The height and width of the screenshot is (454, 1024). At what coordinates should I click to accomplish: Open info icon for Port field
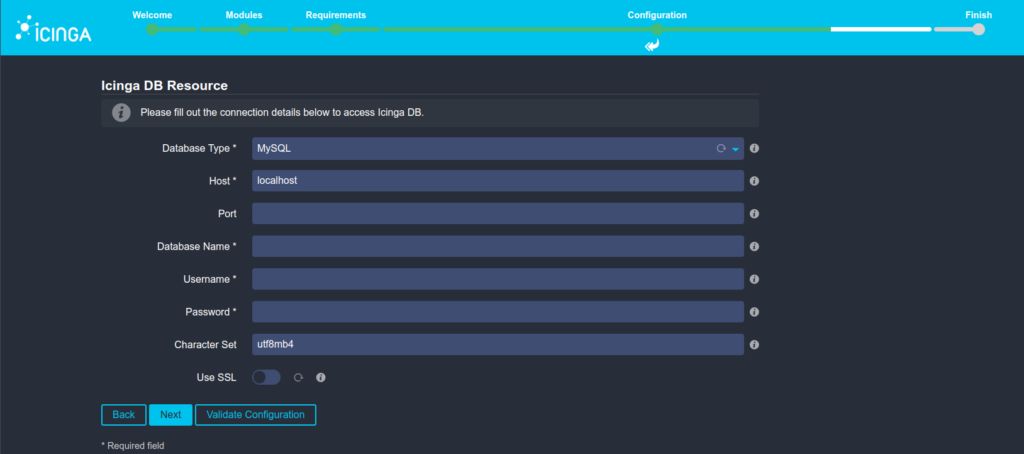[754, 214]
